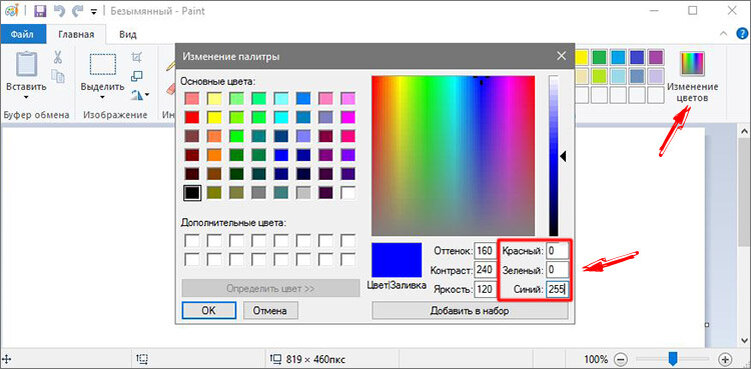Image resolution: width=751 pixels, height=369 pixels.
Task: Select the purple ribbon palette color
Action: pyautogui.click(x=655, y=57)
